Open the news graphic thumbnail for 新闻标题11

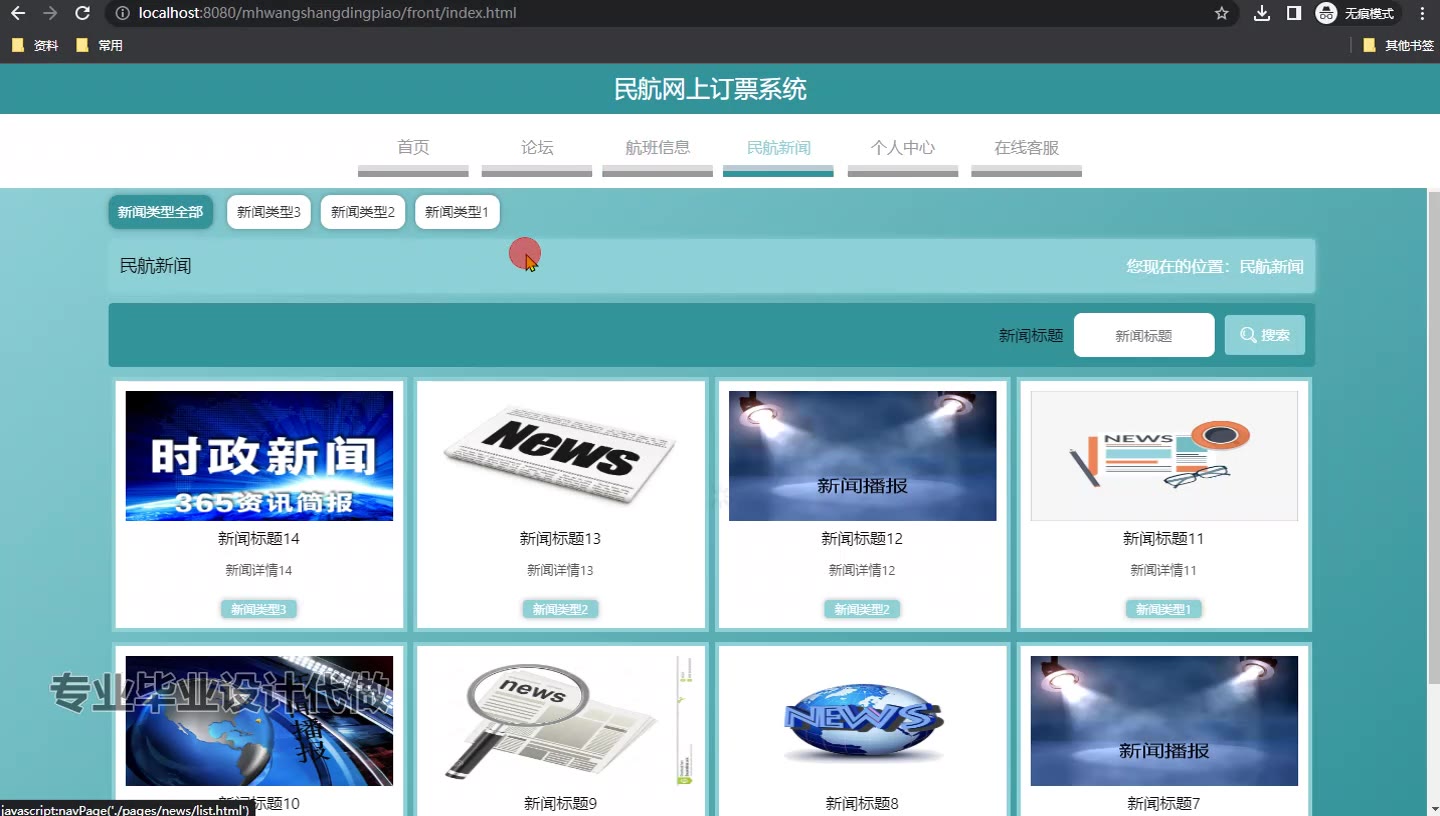tap(1164, 456)
